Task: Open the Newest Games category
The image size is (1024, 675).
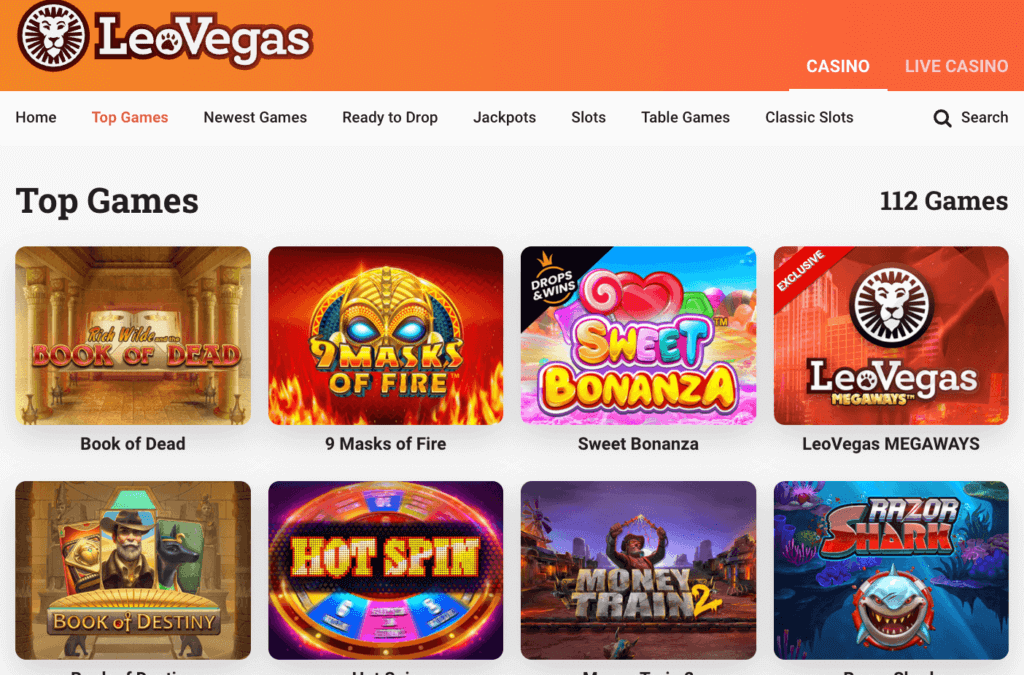Action: [255, 118]
